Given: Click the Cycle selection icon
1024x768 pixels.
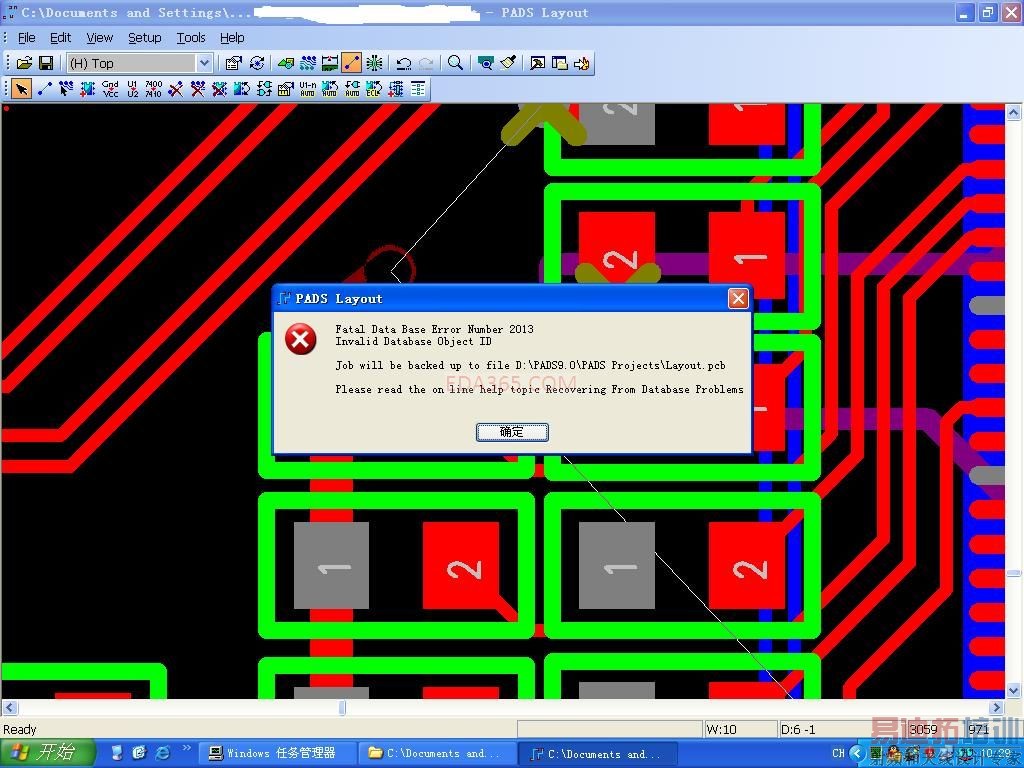Looking at the screenshot, I should point(257,63).
